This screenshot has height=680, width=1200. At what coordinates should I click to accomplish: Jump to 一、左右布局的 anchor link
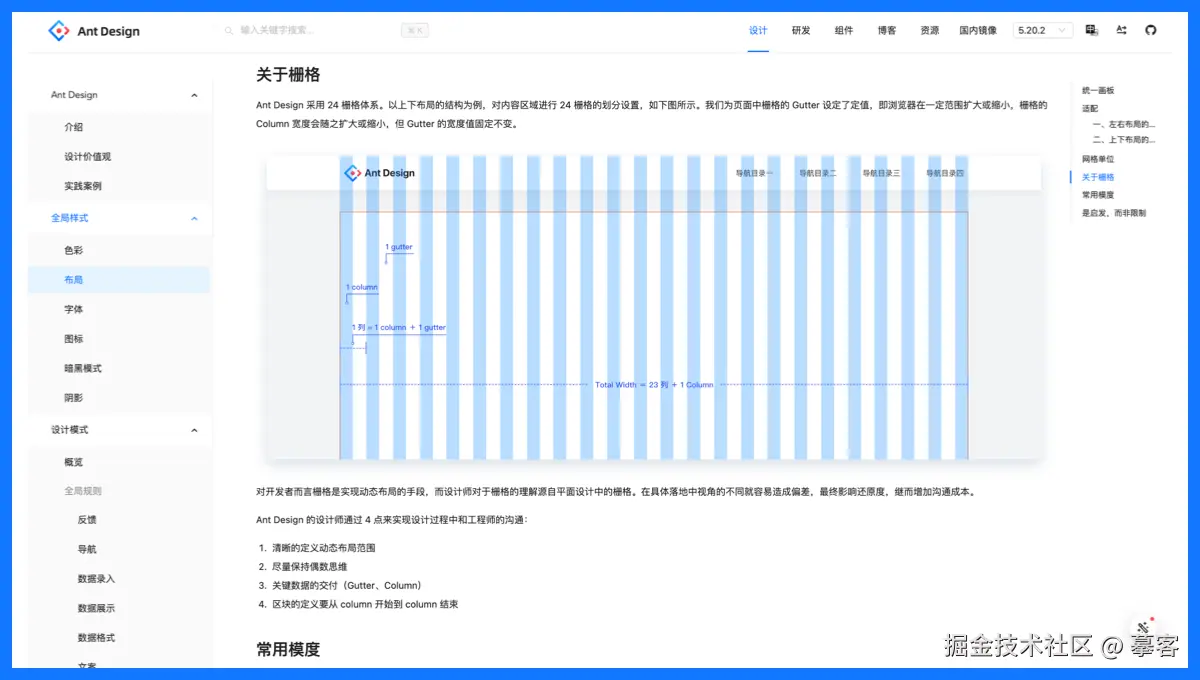coord(1124,125)
